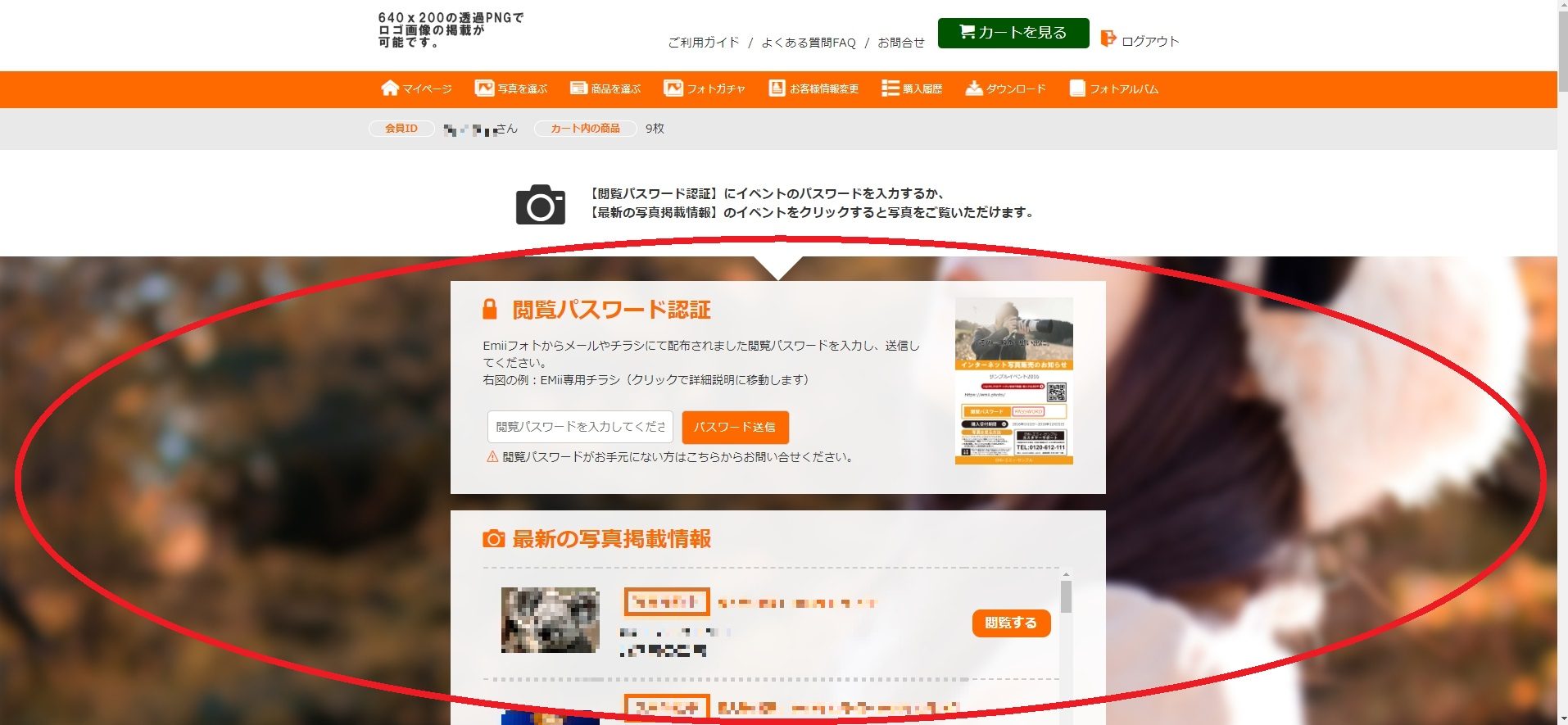The width and height of the screenshot is (1568, 725).
Task: Click the 会員ID badge
Action: (401, 129)
